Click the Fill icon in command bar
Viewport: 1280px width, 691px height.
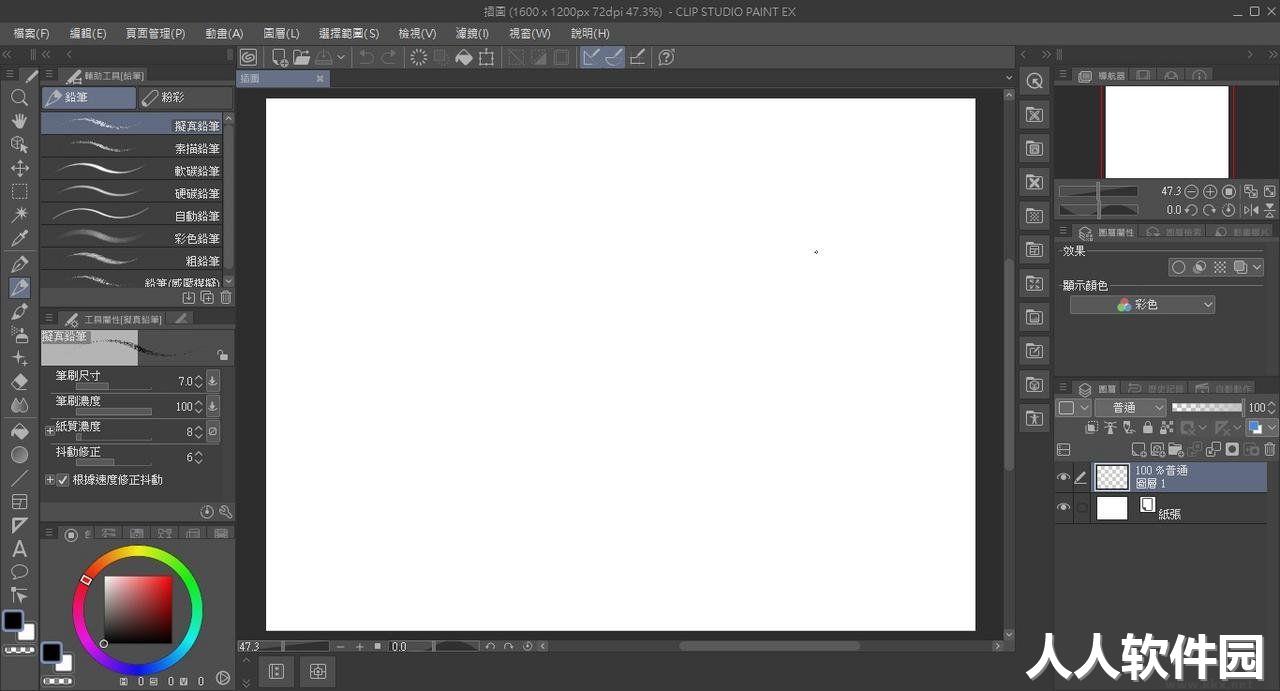click(464, 57)
